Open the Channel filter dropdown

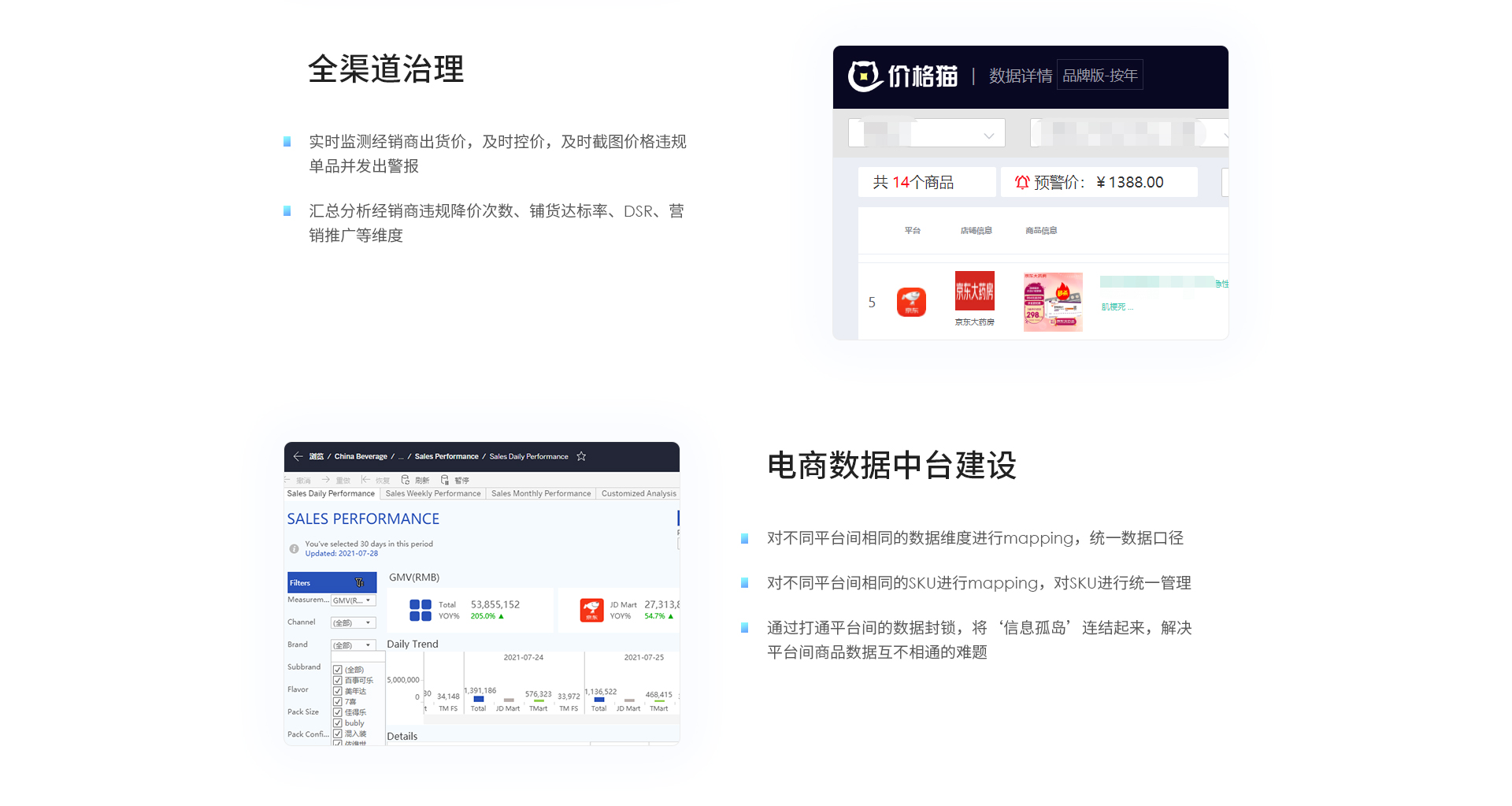point(353,623)
